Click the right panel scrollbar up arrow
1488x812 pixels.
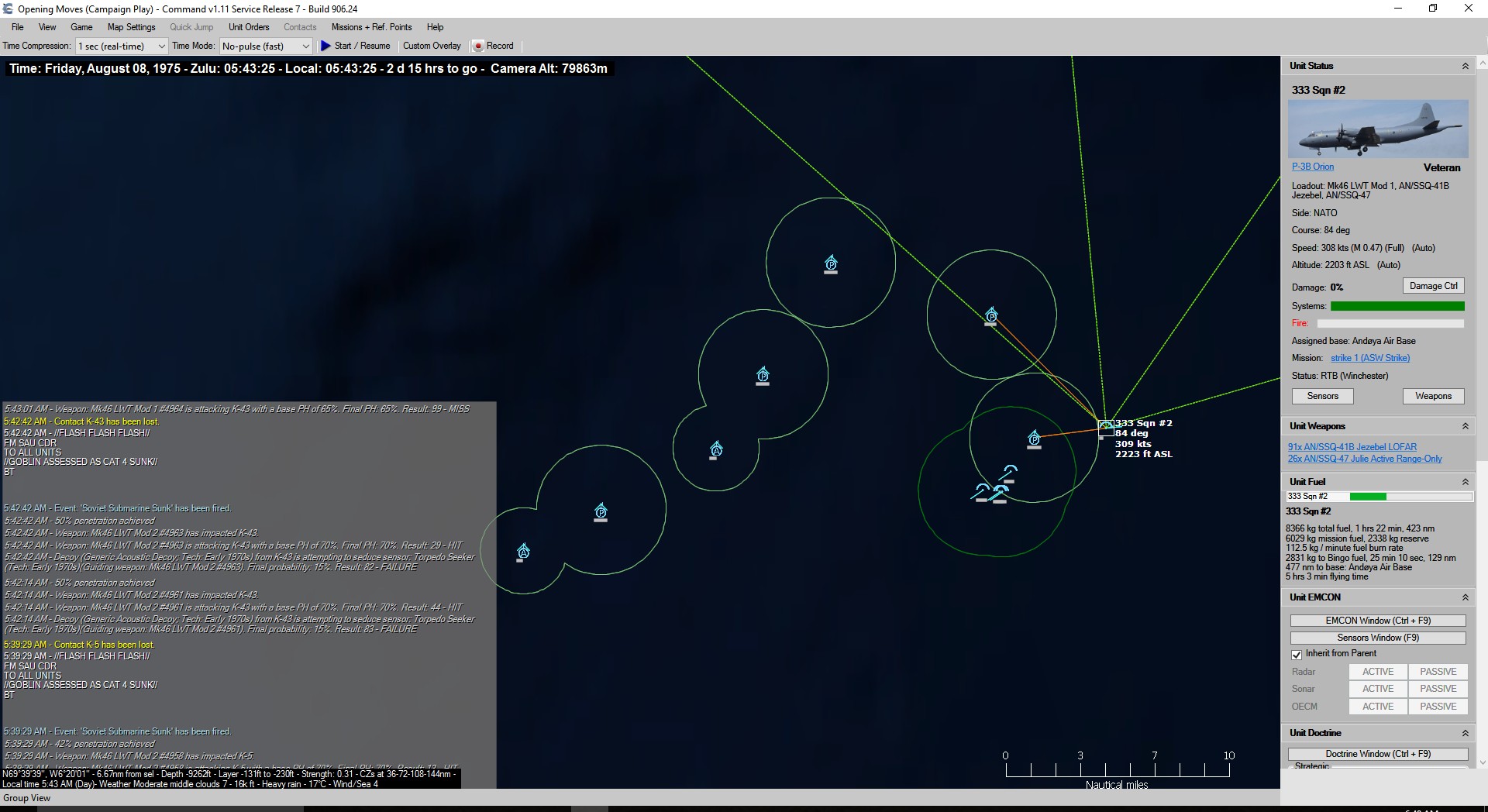[x=1482, y=62]
